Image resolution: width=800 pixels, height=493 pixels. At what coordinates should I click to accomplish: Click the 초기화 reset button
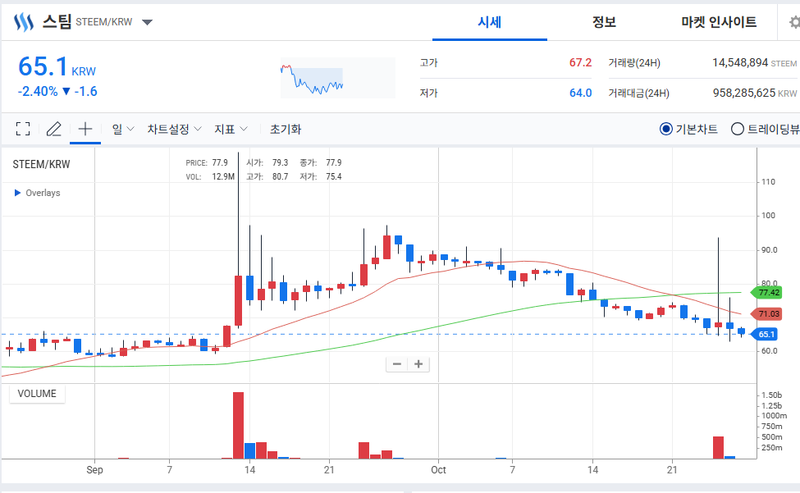[285, 129]
